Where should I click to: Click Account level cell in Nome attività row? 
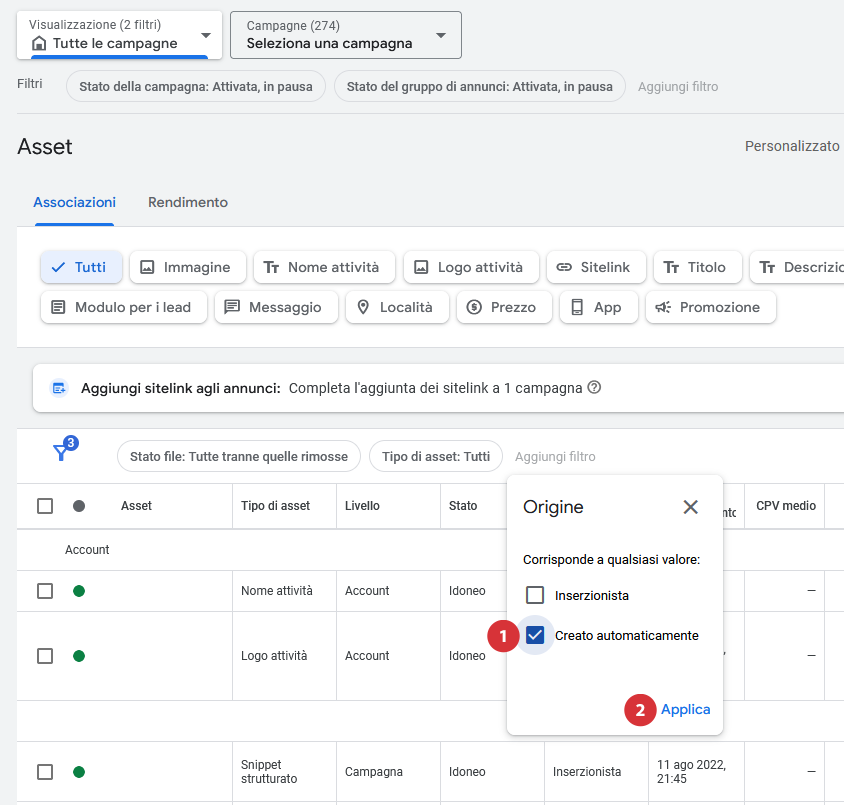pos(367,591)
